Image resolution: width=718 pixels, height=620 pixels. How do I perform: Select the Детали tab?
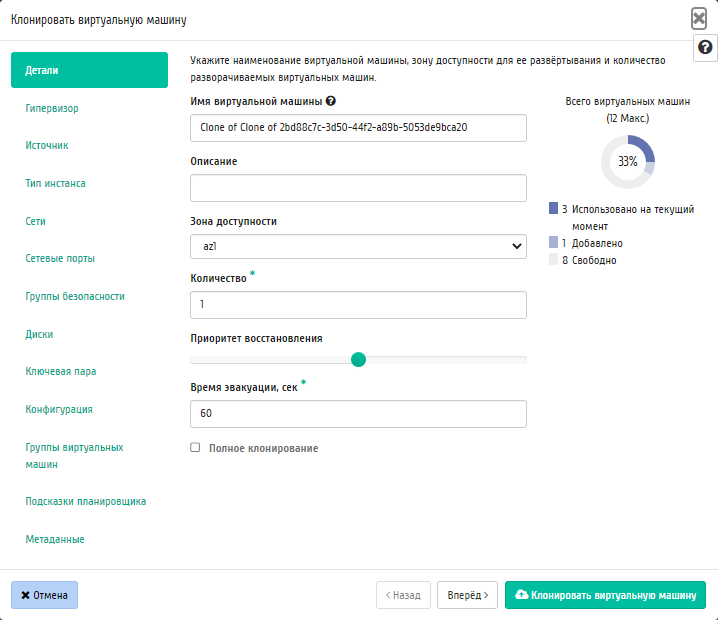[x=89, y=70]
